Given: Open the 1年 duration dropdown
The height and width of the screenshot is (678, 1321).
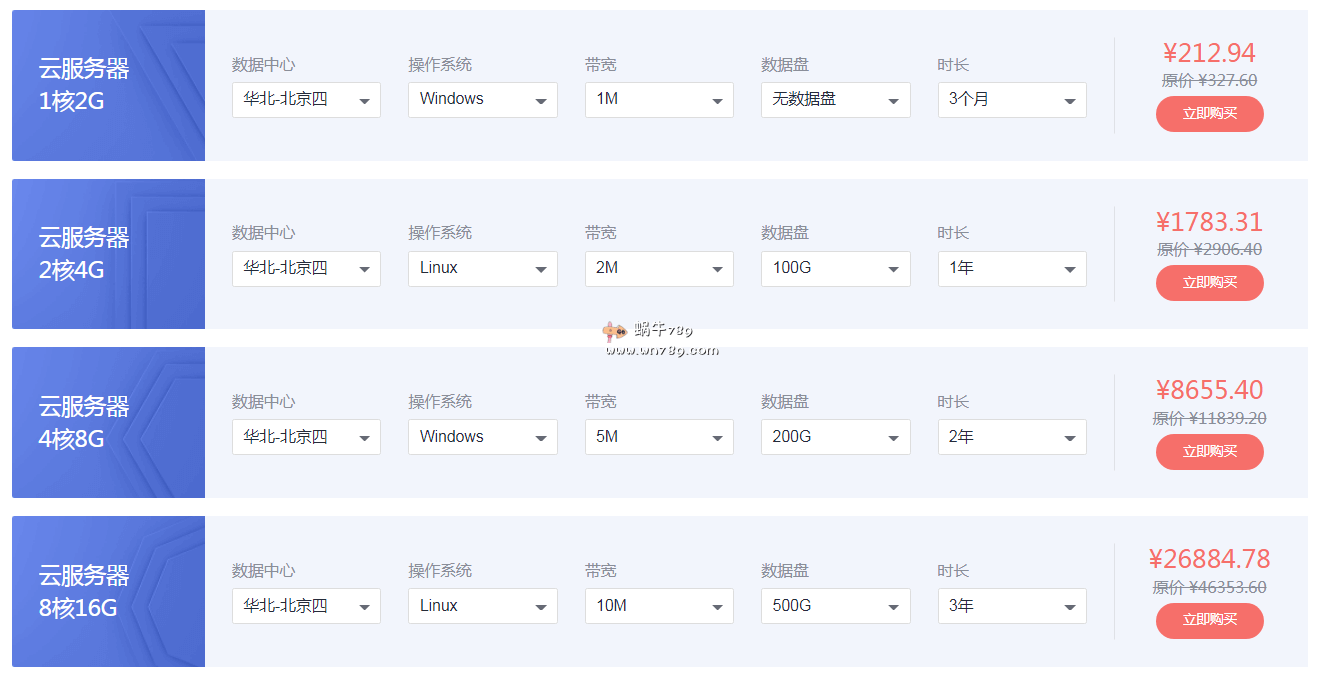Looking at the screenshot, I should click(1012, 269).
